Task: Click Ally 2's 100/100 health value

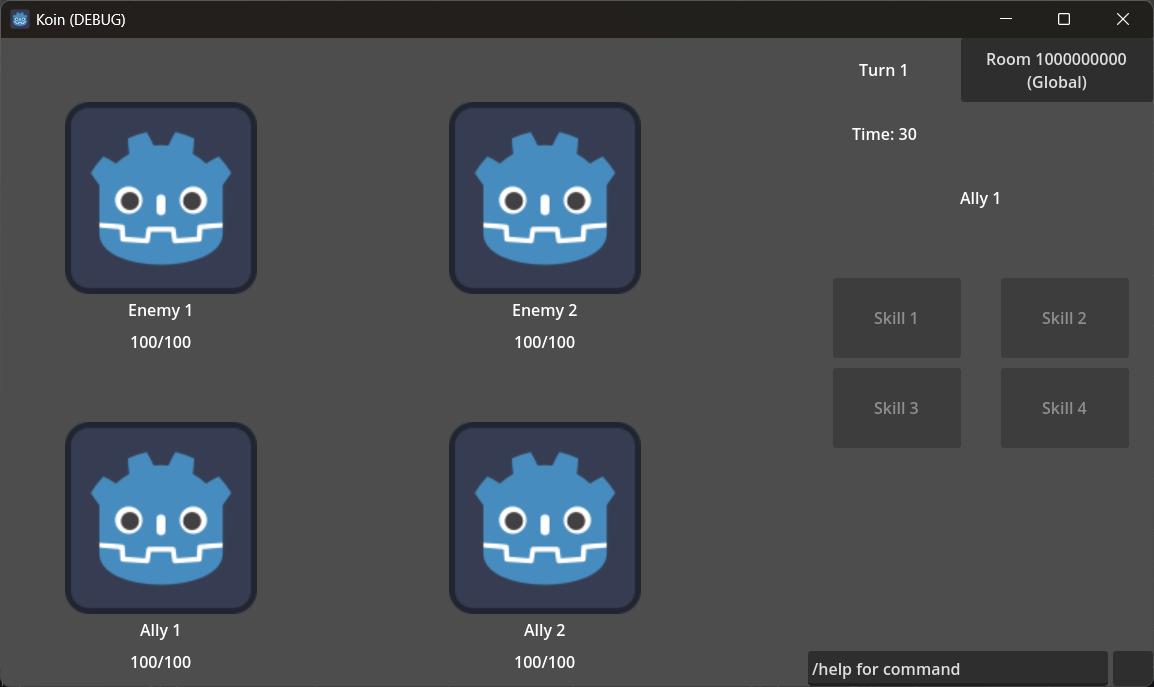Action: pyautogui.click(x=545, y=662)
